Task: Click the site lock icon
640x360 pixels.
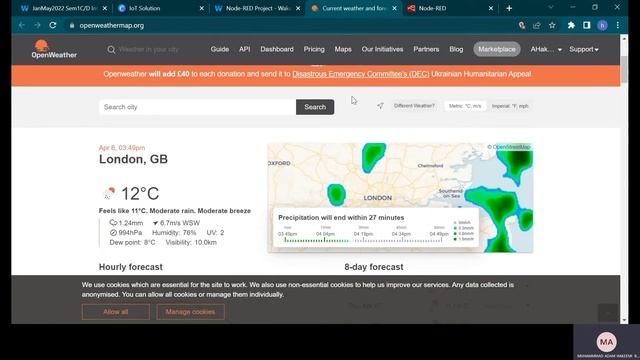Action: tap(72, 25)
